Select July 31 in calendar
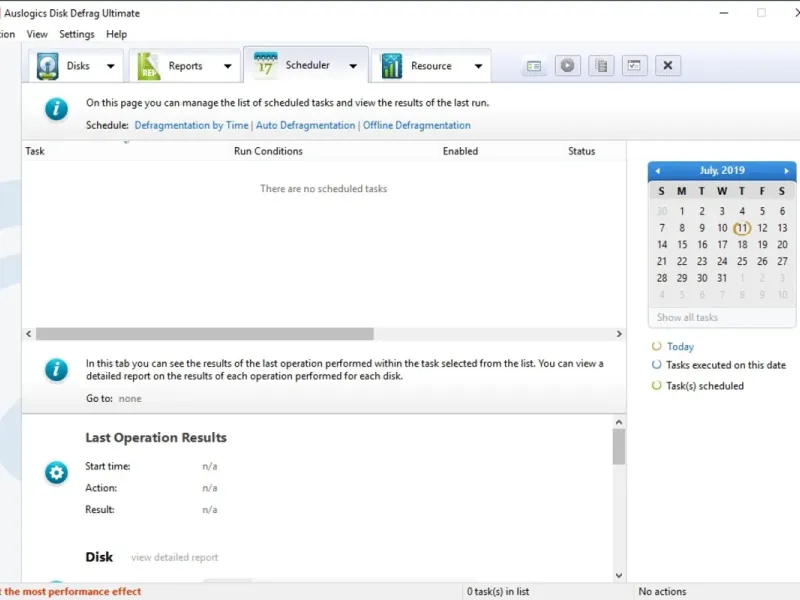Viewport: 800px width, 600px height. [x=722, y=278]
